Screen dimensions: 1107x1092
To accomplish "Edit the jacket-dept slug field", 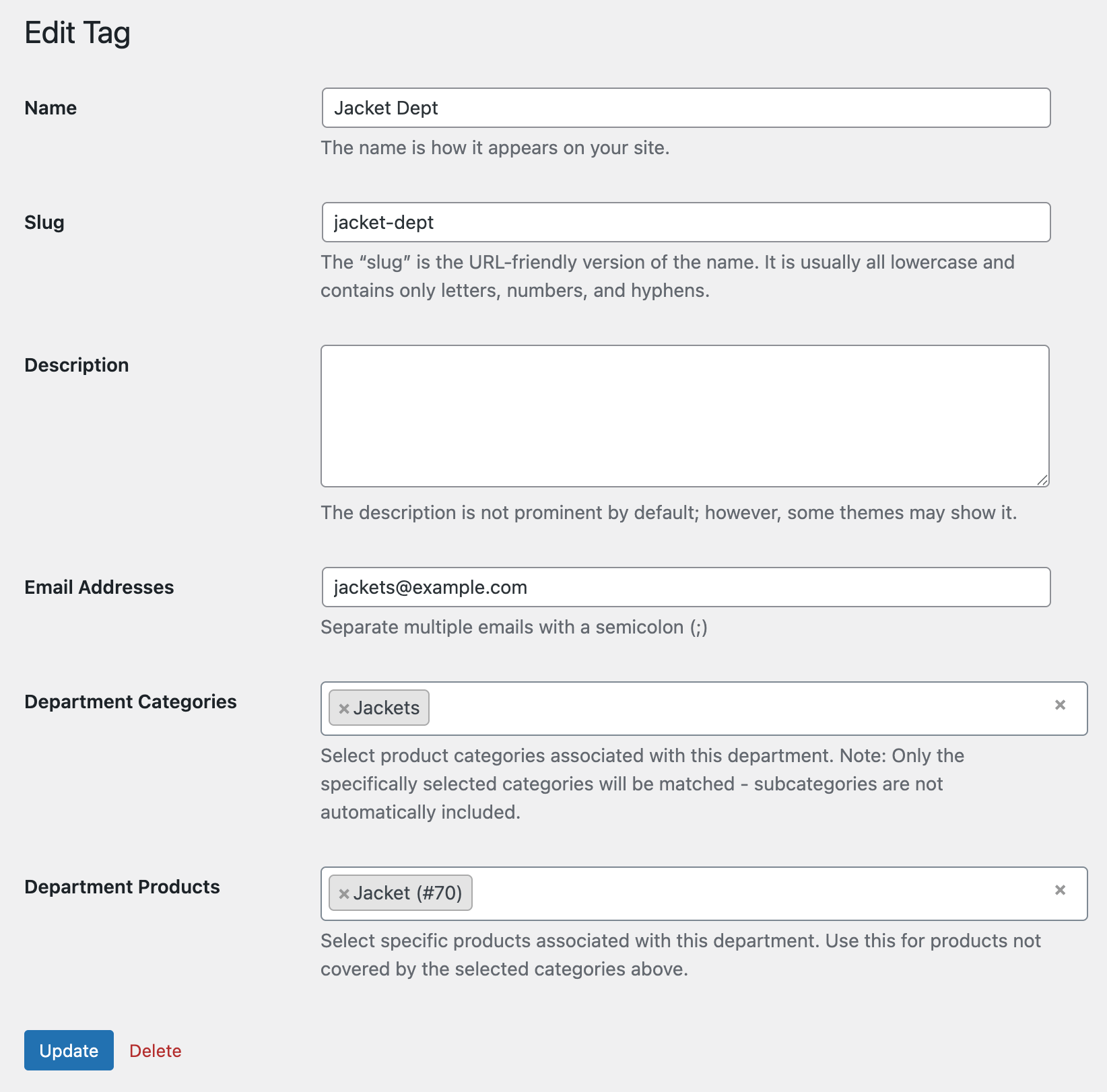I will point(685,222).
